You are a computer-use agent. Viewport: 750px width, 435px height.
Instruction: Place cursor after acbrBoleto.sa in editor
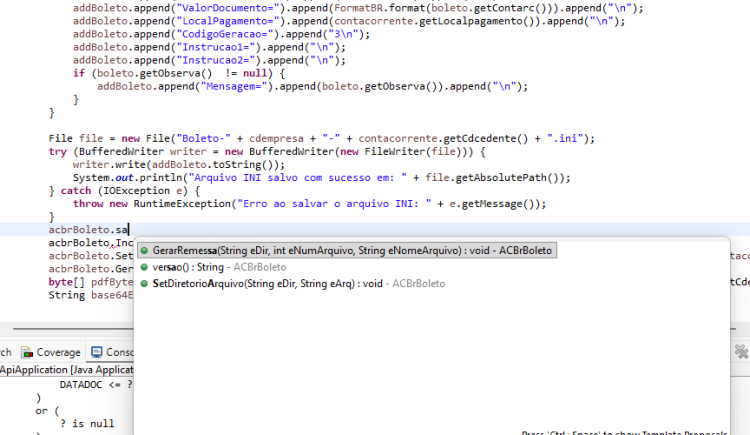(129, 230)
